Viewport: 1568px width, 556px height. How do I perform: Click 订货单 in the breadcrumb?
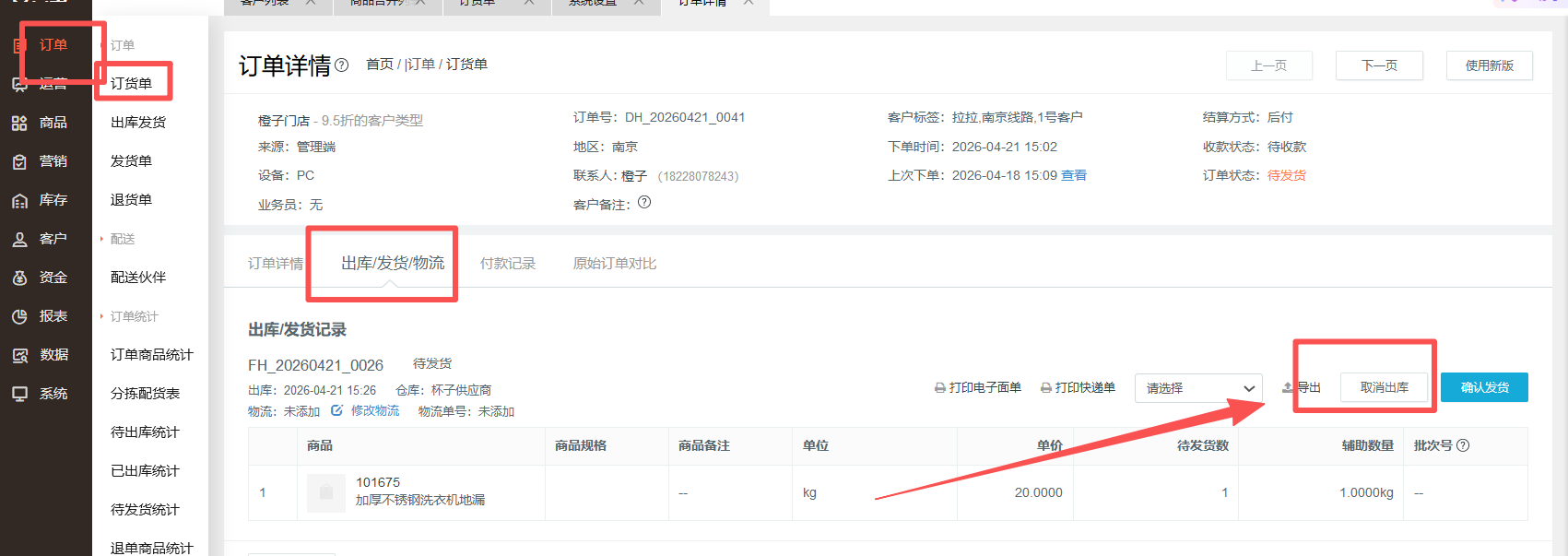click(x=467, y=64)
